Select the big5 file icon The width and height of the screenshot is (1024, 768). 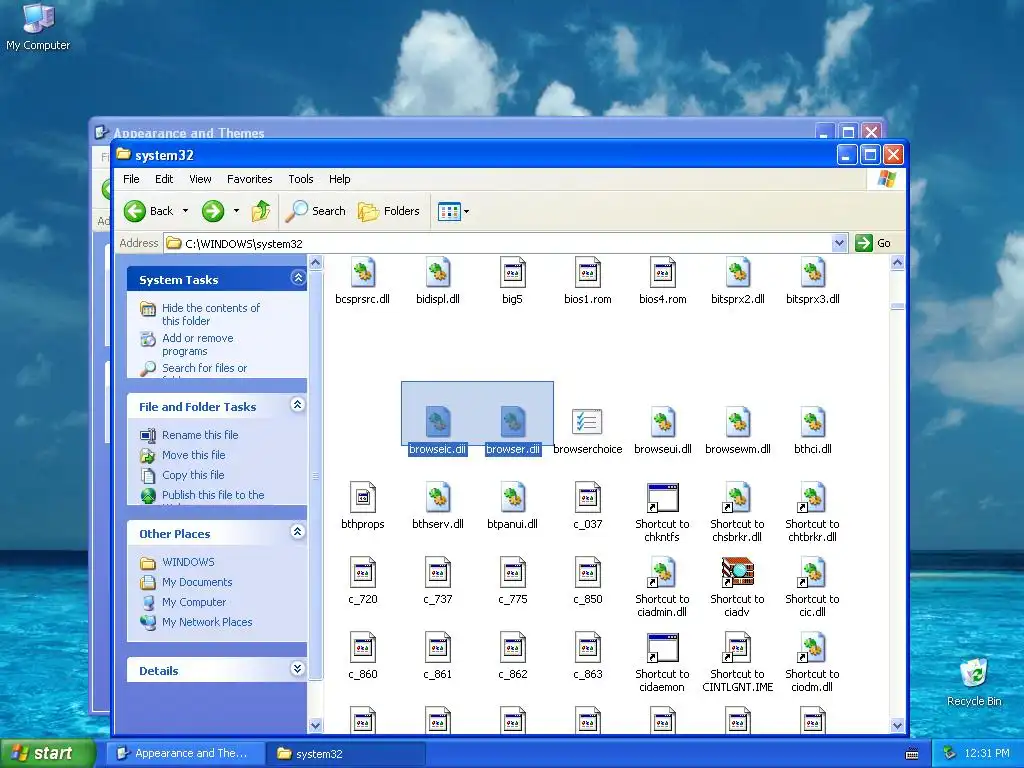(x=513, y=272)
